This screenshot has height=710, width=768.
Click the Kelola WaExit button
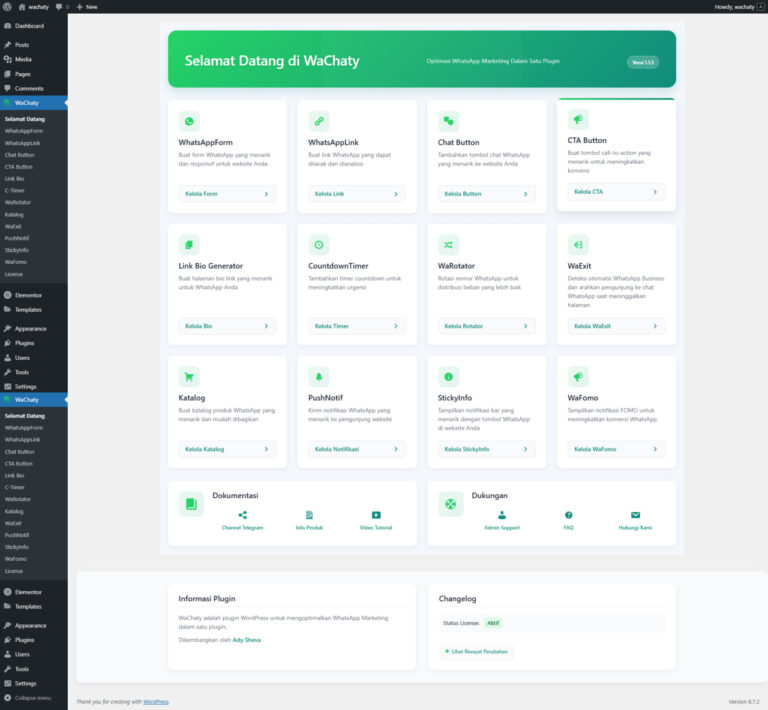click(616, 326)
